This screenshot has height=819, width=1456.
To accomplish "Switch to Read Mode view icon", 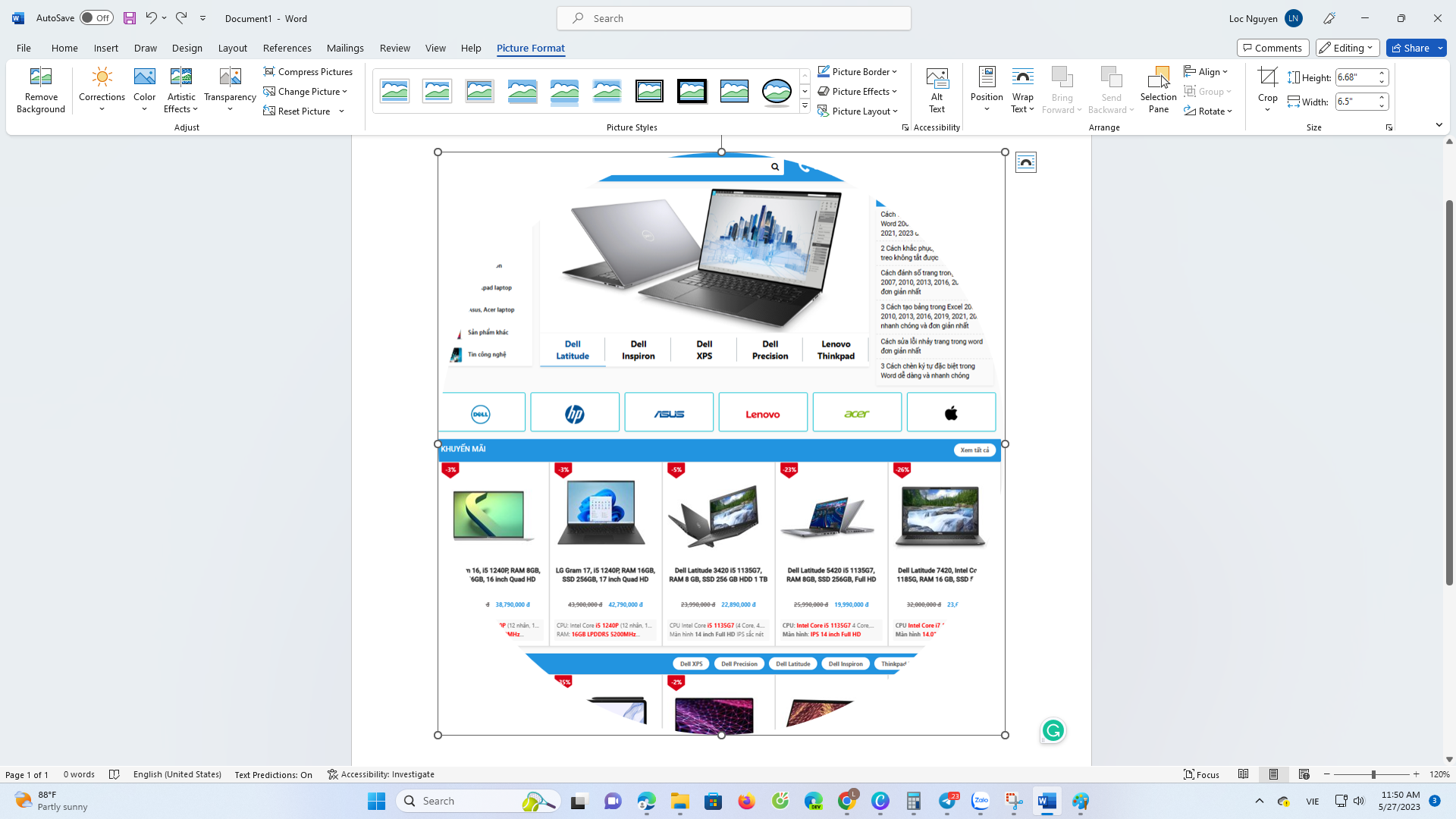I will [x=1243, y=774].
